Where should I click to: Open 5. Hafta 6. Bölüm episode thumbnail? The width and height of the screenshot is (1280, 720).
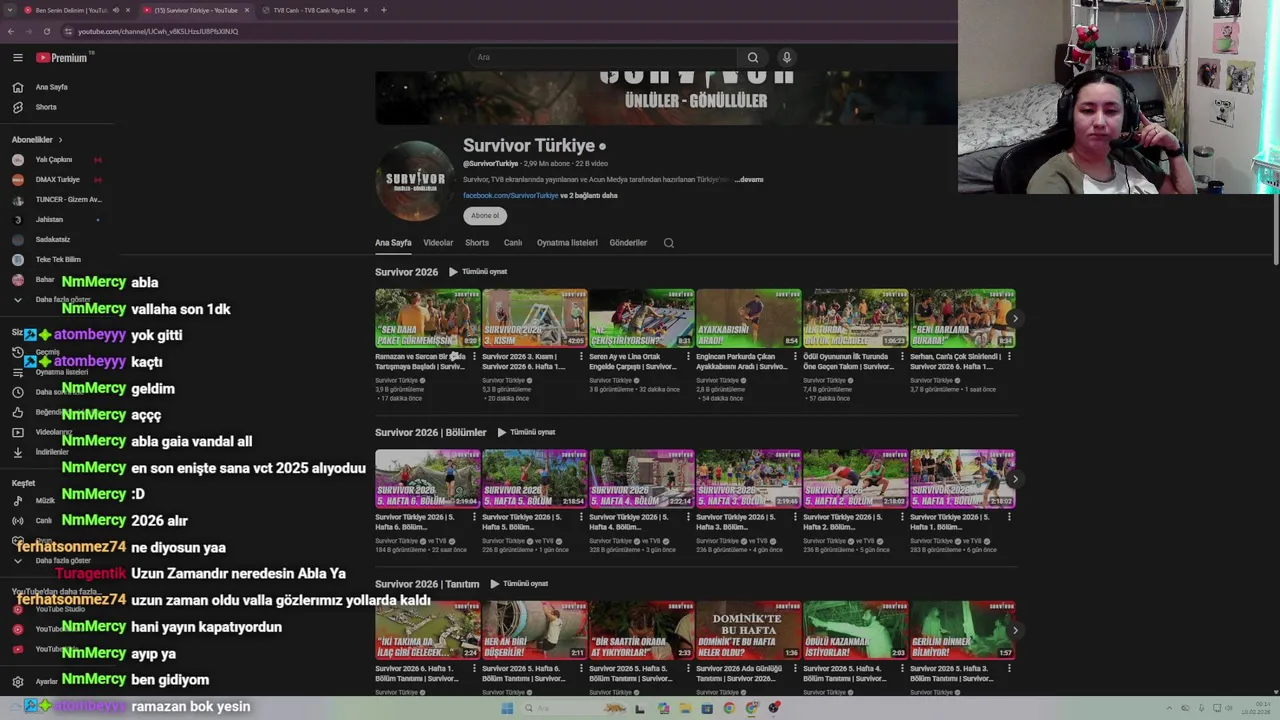(x=428, y=479)
